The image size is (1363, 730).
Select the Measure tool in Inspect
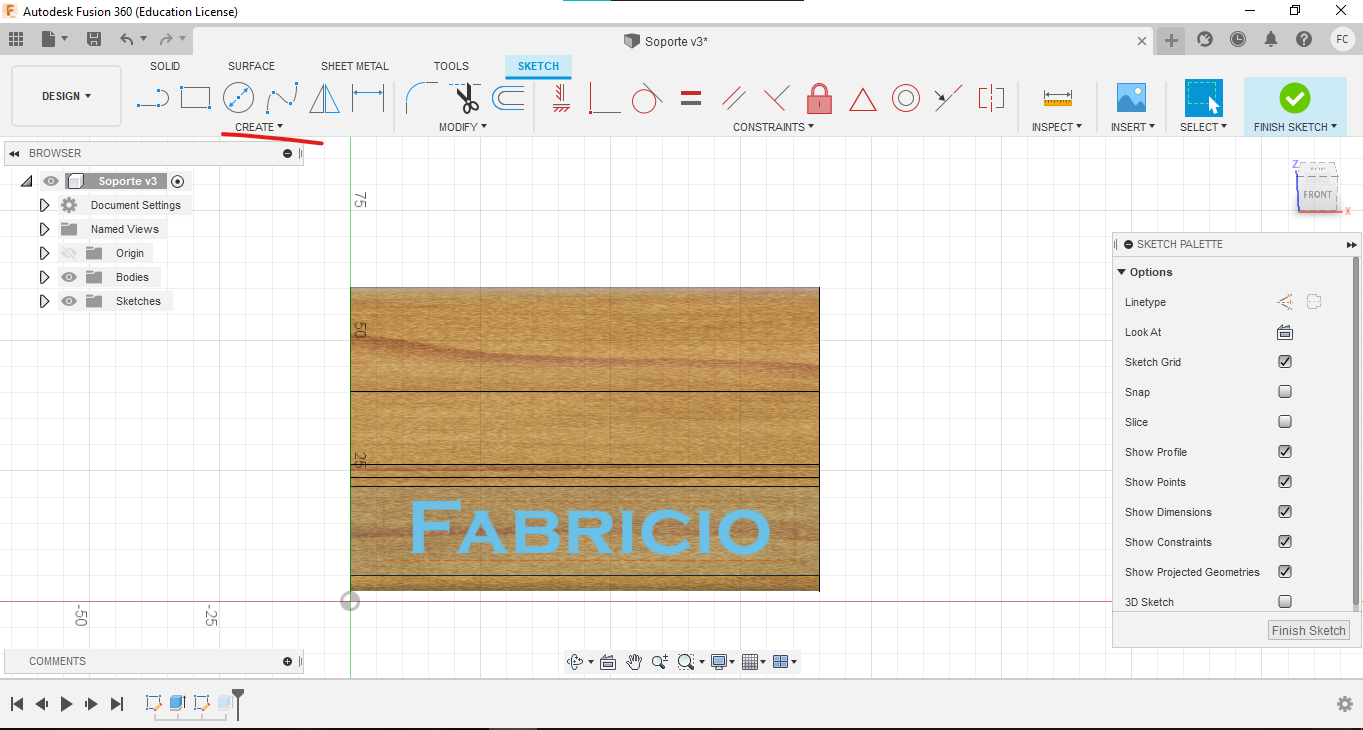[x=1057, y=98]
